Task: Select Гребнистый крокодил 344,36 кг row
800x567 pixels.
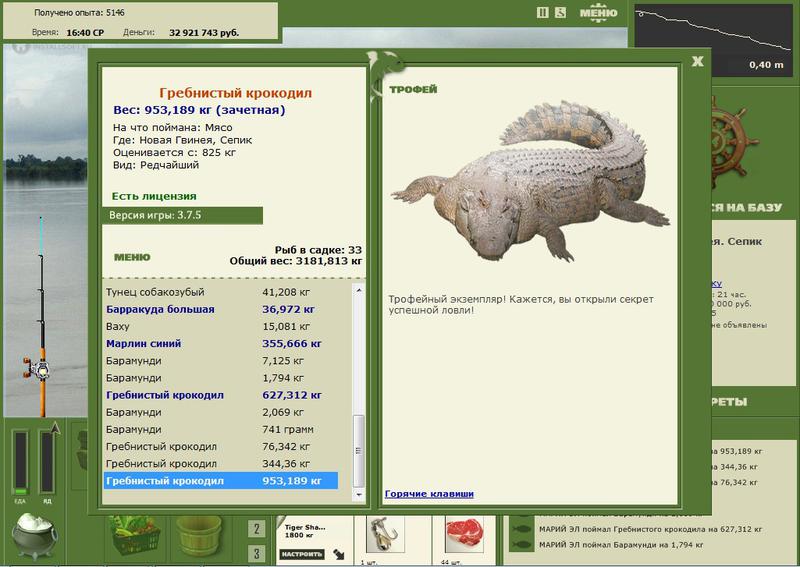Action: click(221, 464)
